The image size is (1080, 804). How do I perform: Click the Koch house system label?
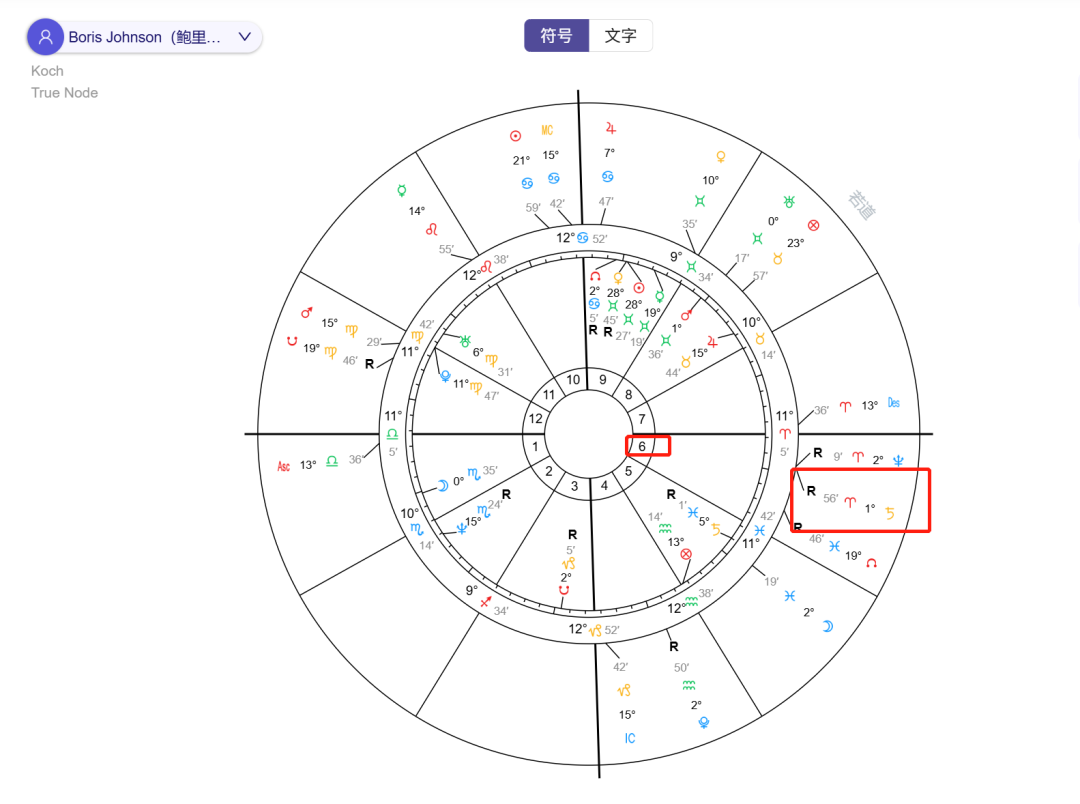[x=47, y=71]
